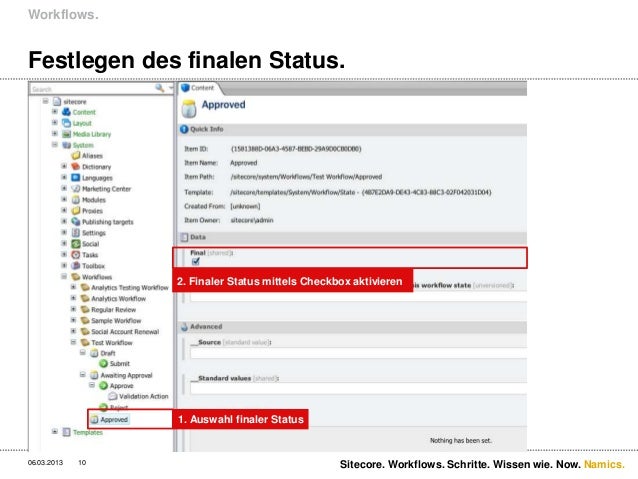This screenshot has width=638, height=479.
Task: Toggle the Final checkbox
Action: pos(196,261)
